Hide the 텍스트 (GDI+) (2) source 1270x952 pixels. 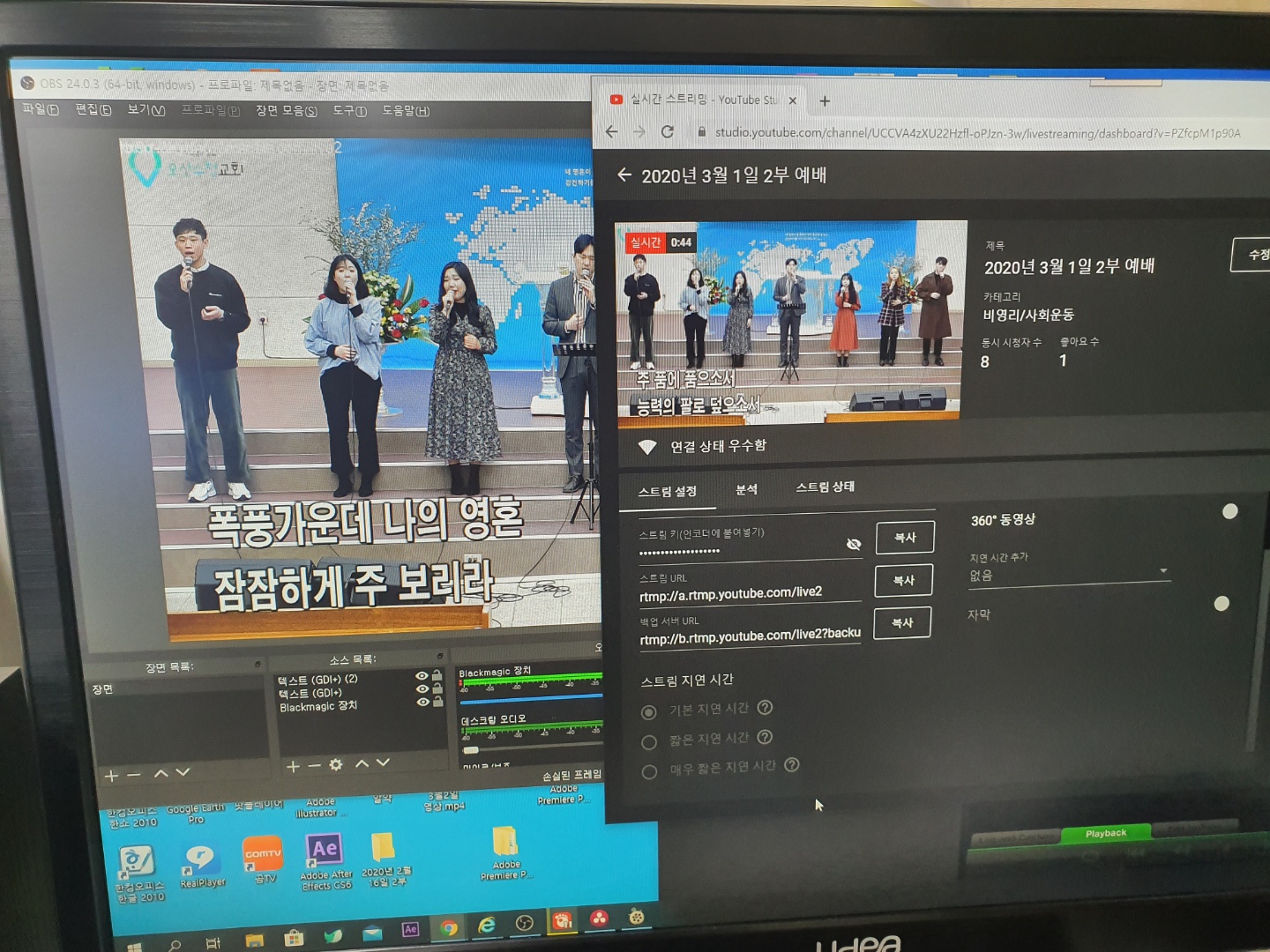tap(422, 676)
